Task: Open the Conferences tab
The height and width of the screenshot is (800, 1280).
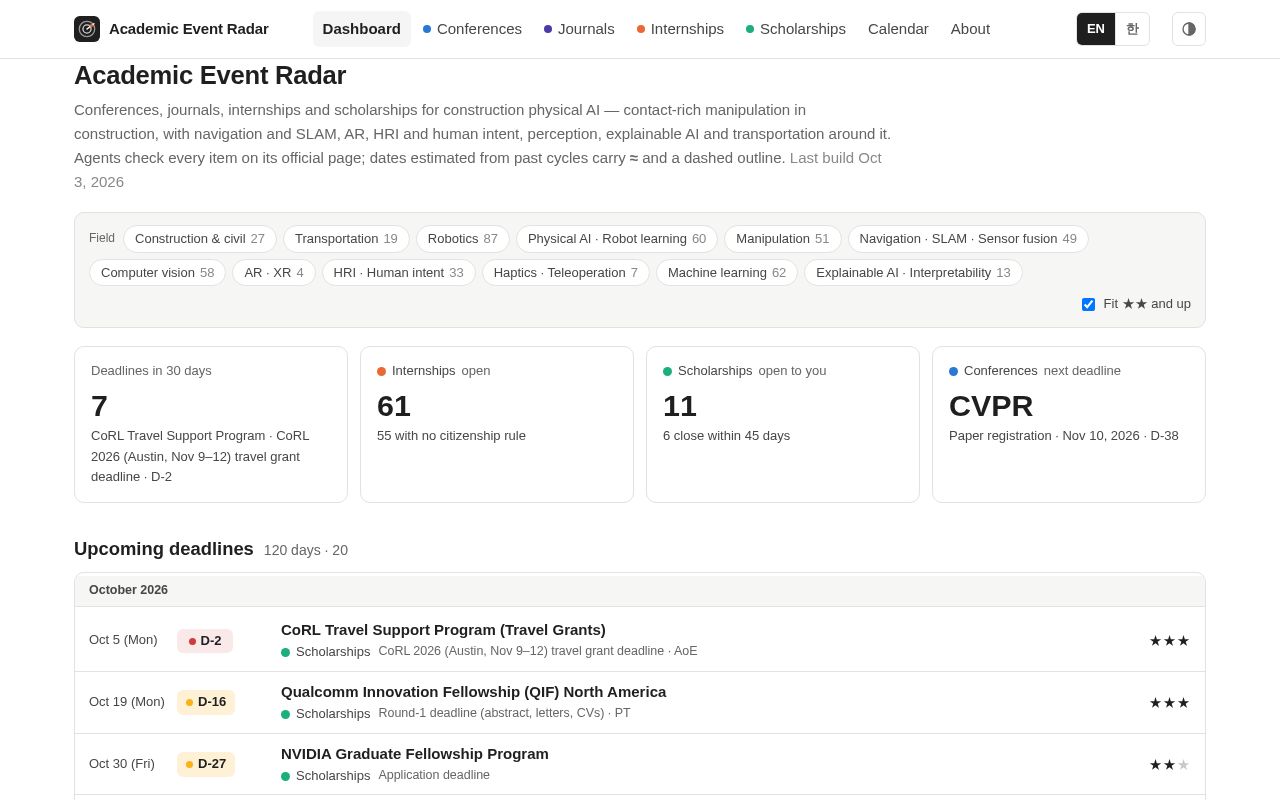Action: [x=472, y=29]
